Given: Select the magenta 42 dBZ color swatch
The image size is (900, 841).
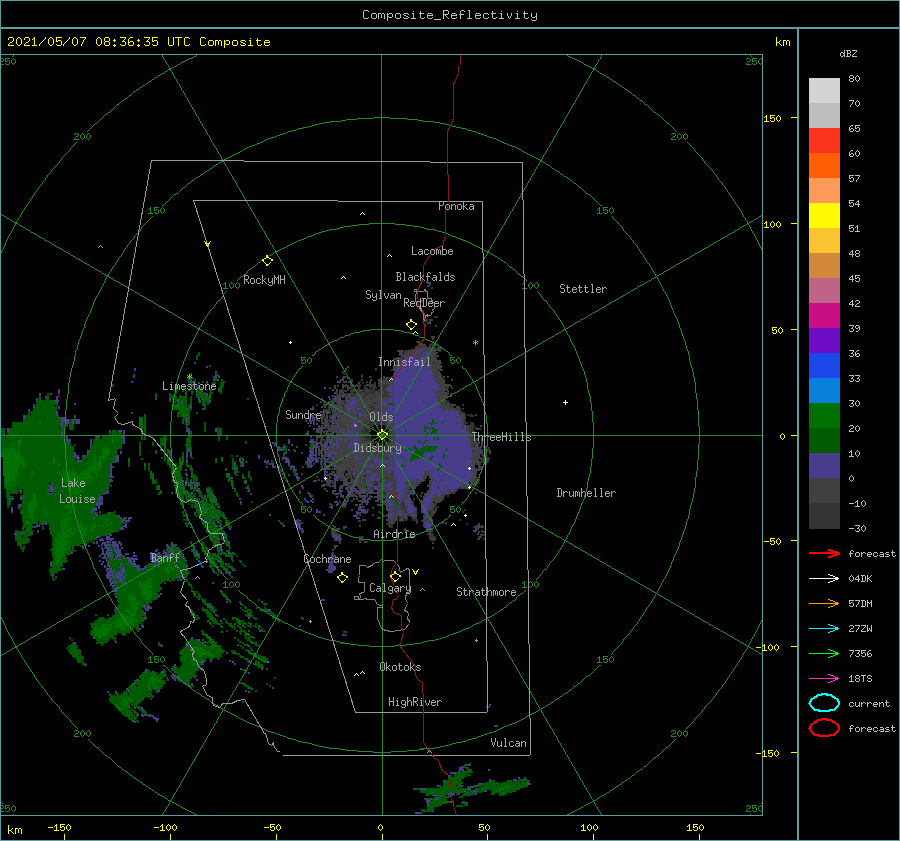Looking at the screenshot, I should [824, 316].
